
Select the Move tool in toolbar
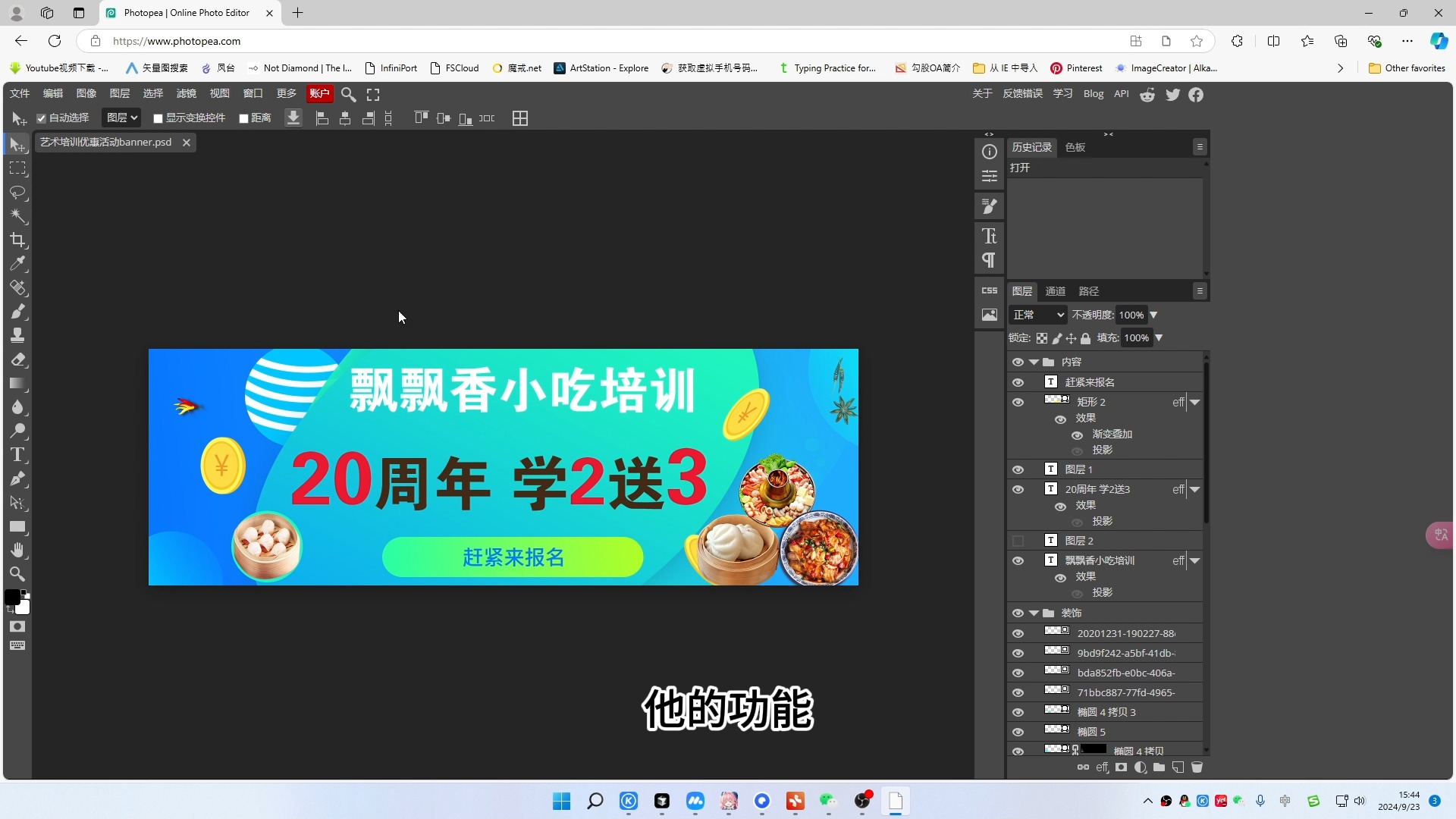[x=18, y=145]
